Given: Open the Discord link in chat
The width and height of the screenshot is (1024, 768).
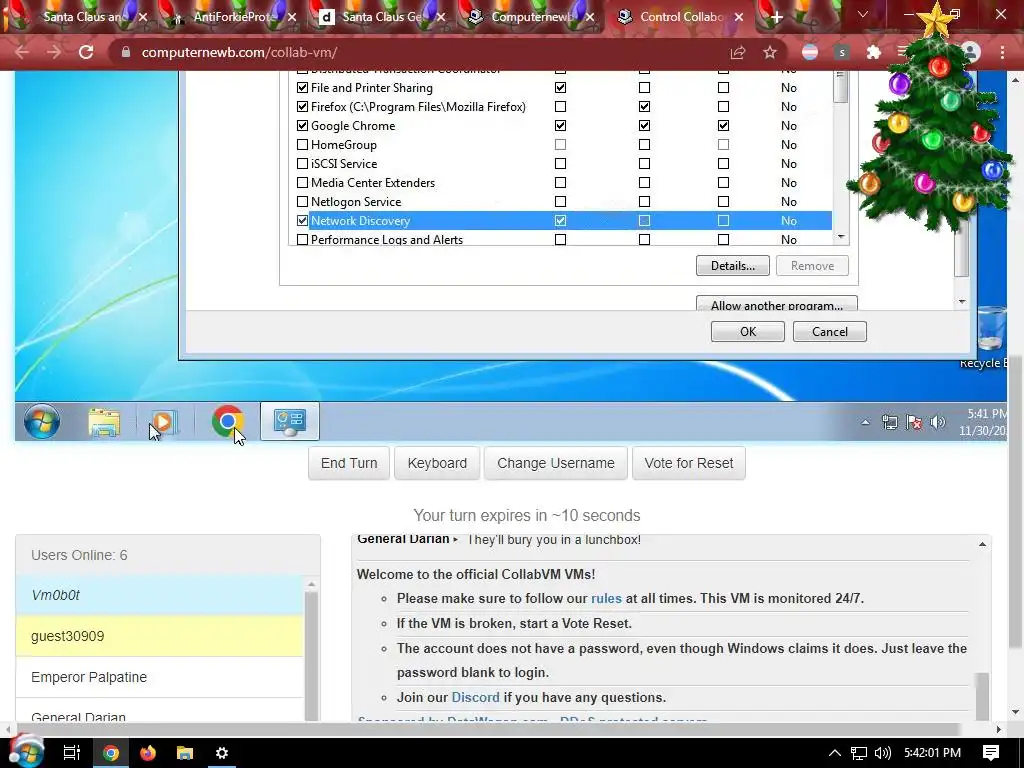Looking at the screenshot, I should 475,697.
